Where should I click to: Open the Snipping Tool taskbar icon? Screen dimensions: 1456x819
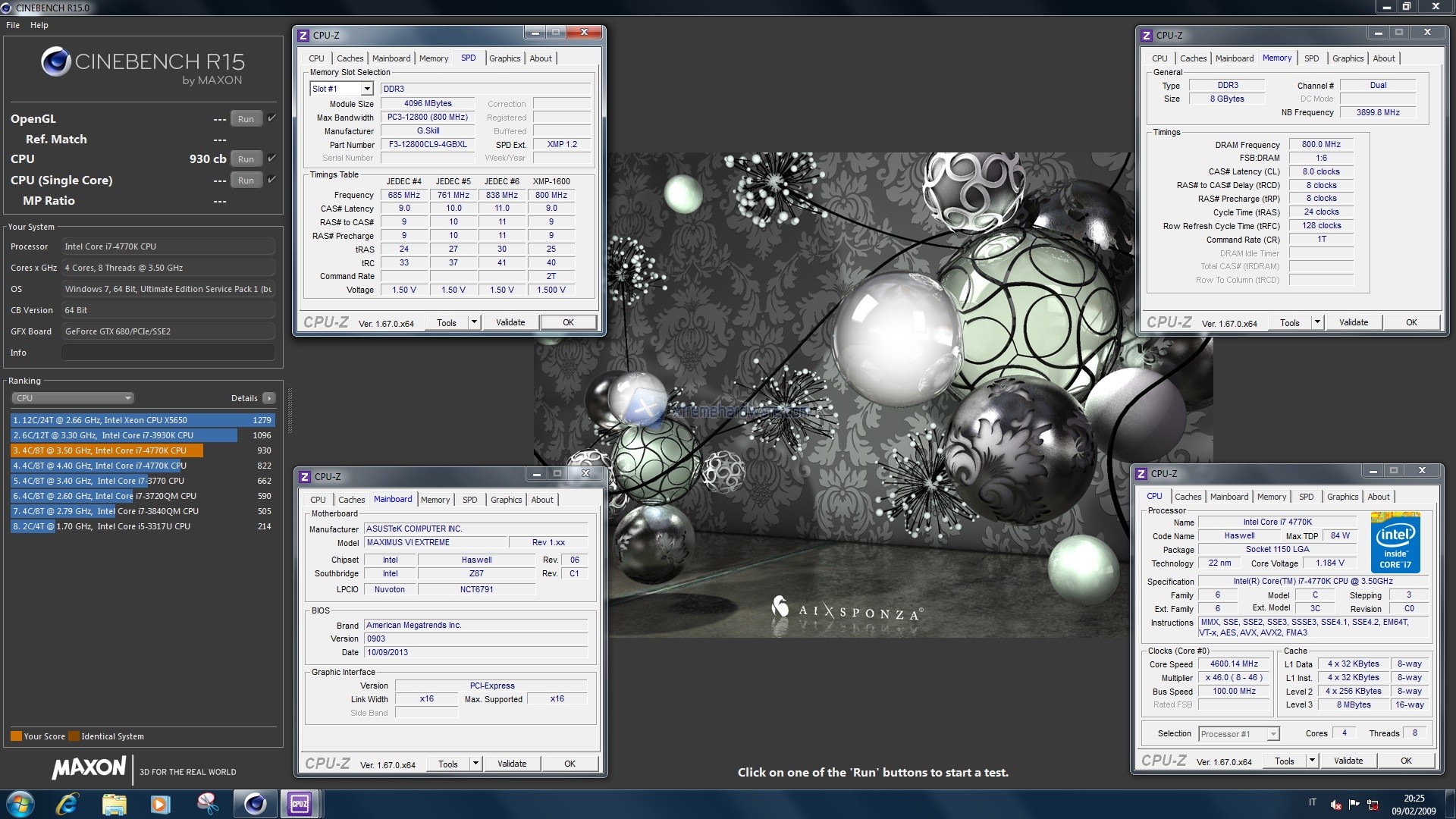(207, 804)
